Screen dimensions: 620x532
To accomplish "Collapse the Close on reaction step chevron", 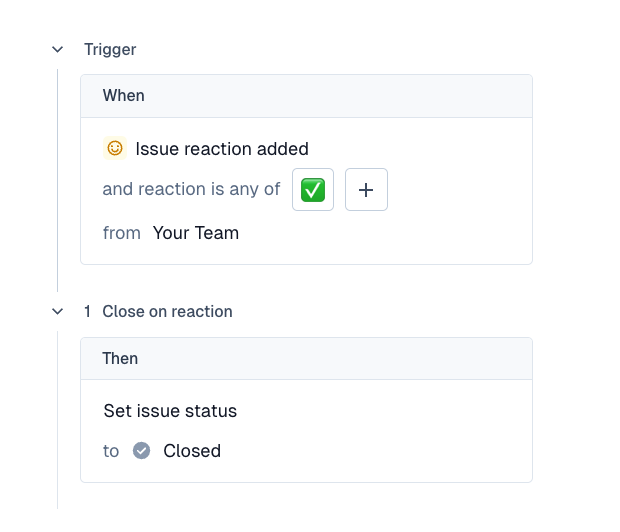I will [x=58, y=312].
